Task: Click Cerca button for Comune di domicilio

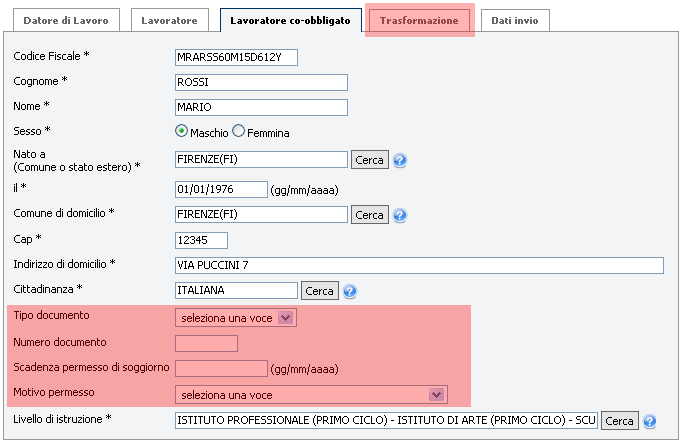Action: coord(369,215)
